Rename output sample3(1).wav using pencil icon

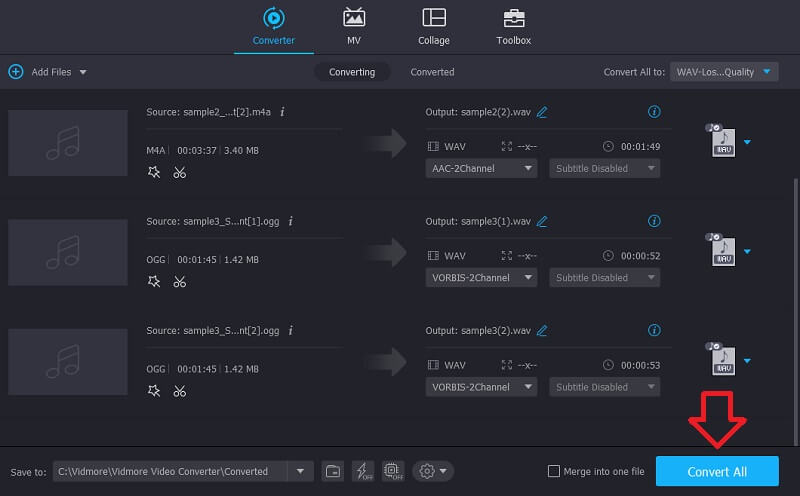point(542,221)
